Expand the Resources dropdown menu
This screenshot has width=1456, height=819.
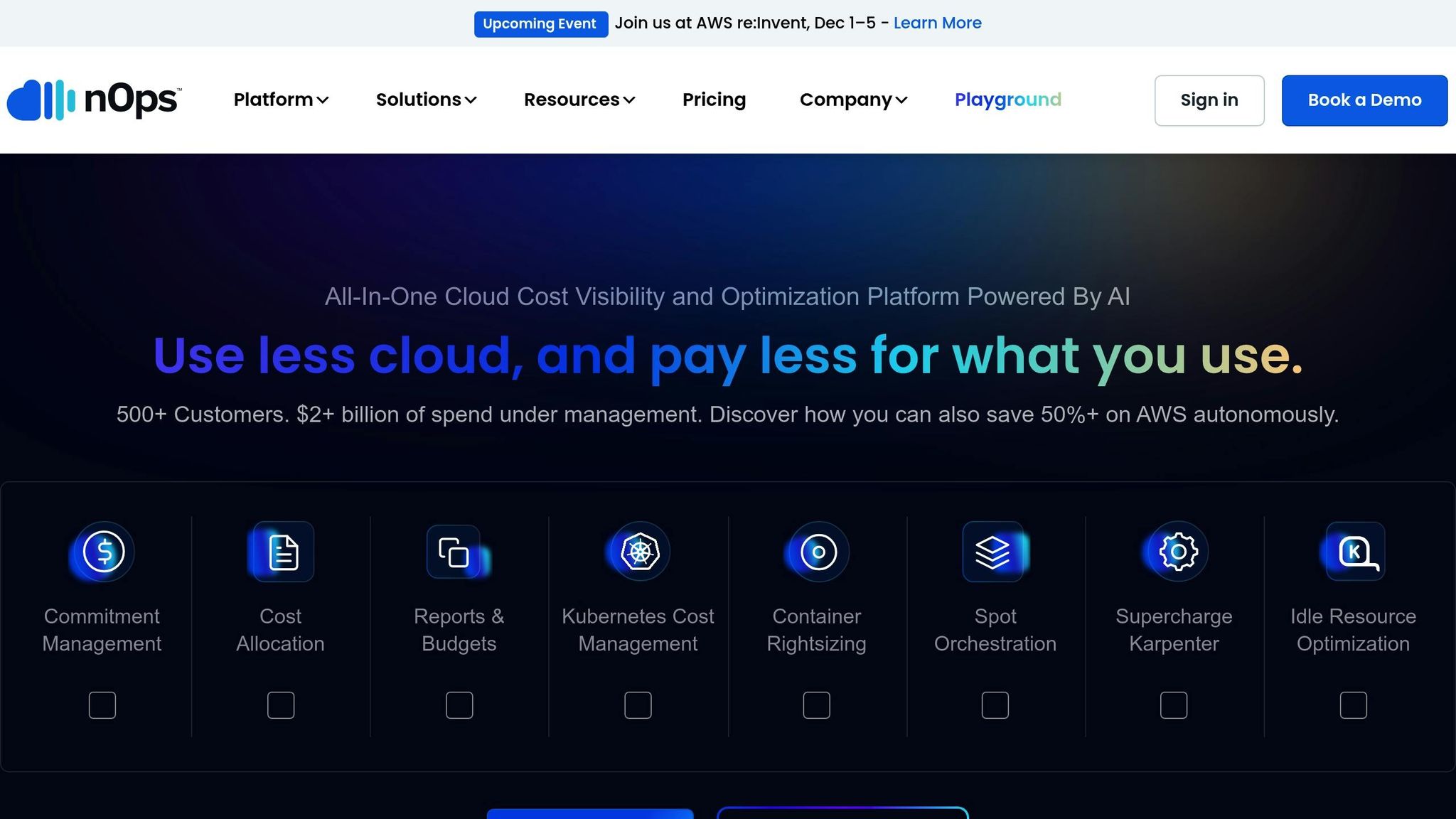point(579,100)
